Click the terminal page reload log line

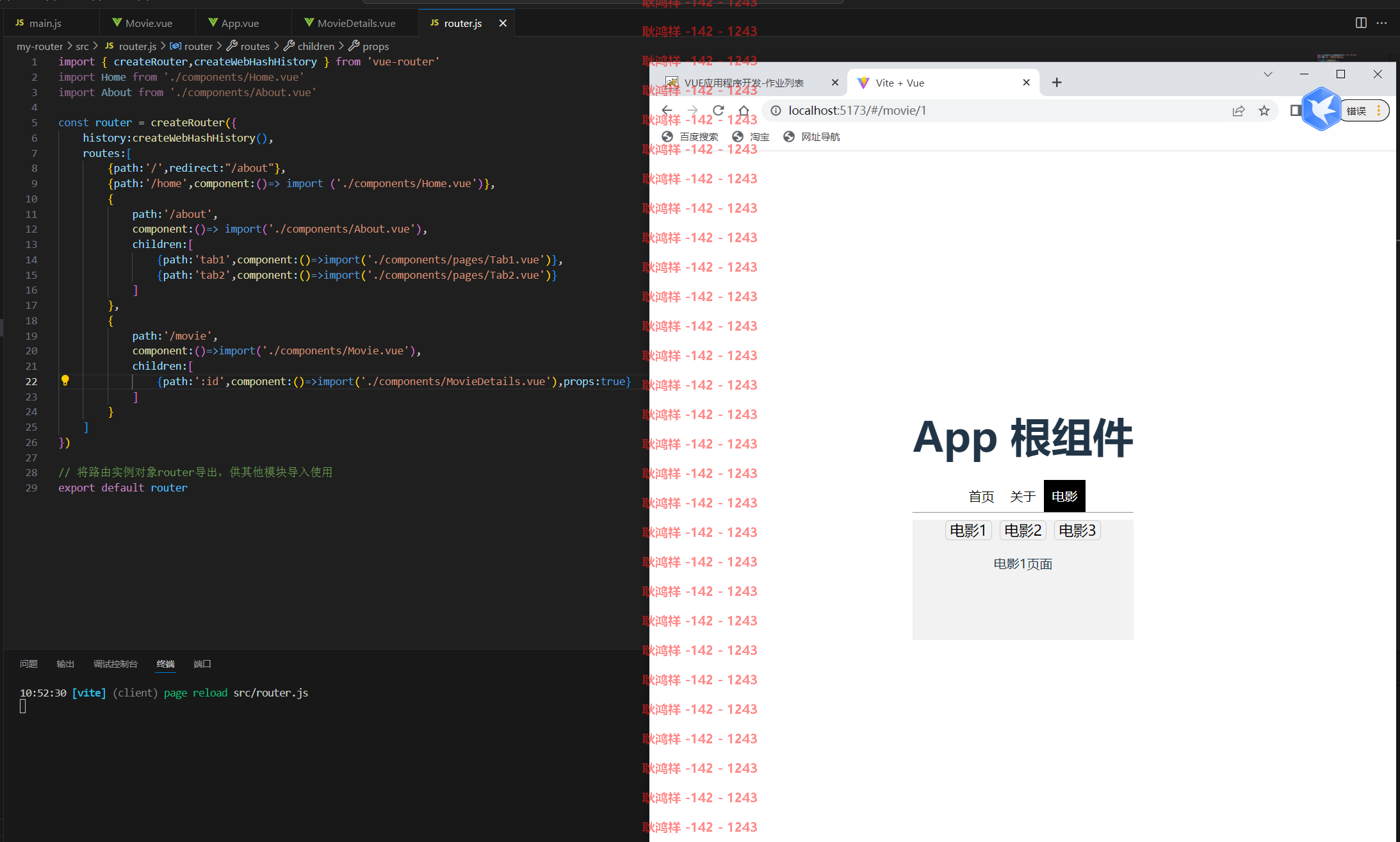(164, 693)
